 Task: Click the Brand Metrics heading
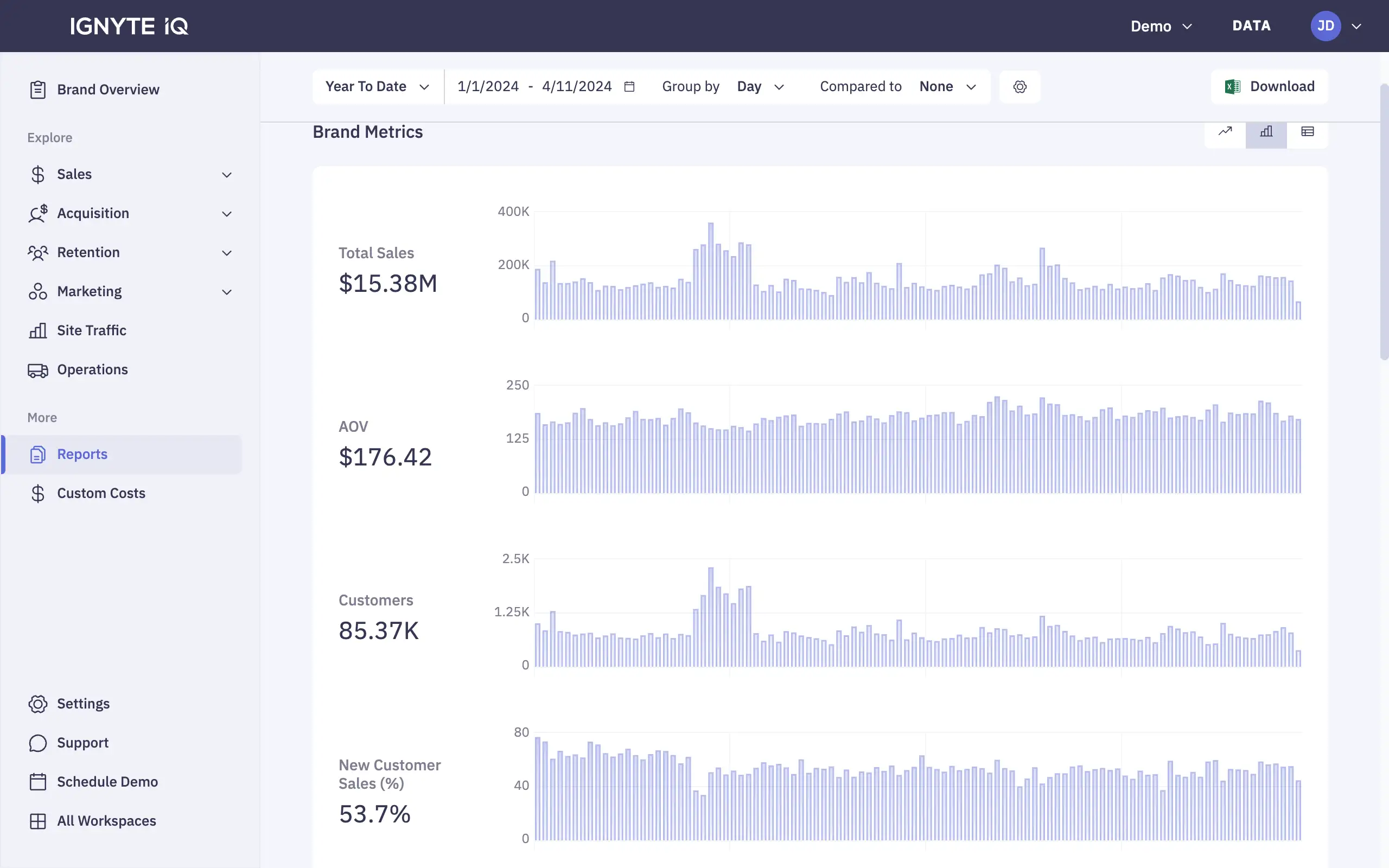368,132
